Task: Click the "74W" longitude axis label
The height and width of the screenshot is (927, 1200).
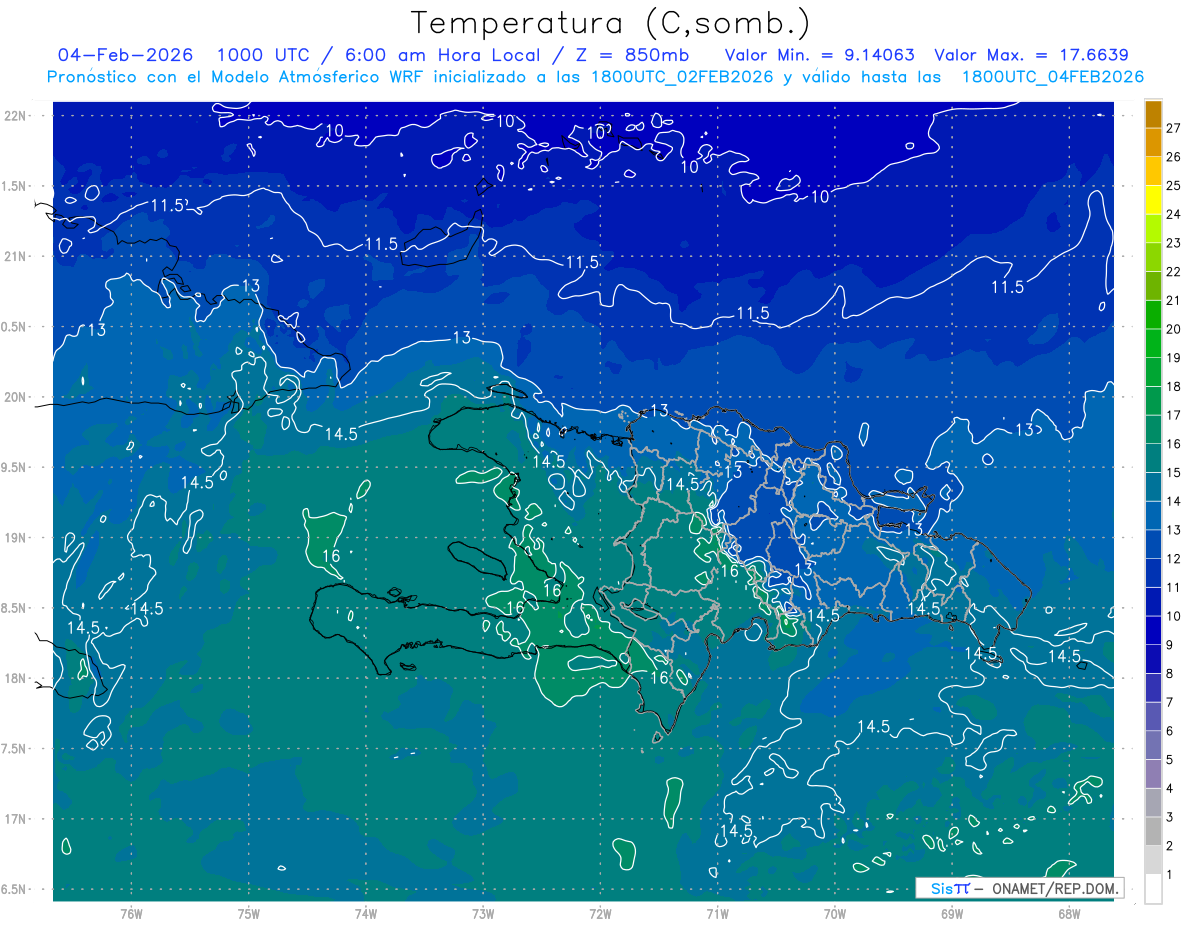Action: coord(365,913)
